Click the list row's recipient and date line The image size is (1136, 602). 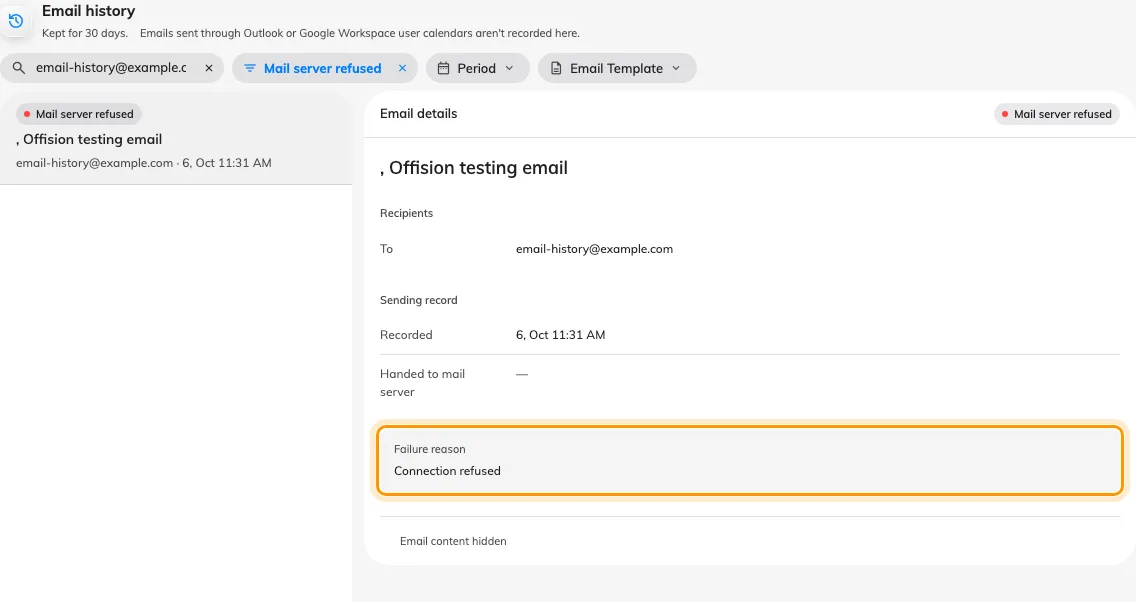(x=143, y=163)
